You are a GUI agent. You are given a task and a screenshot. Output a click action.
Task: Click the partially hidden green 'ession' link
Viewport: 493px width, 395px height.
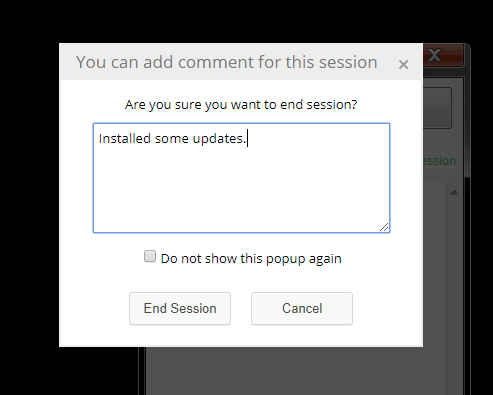439,161
